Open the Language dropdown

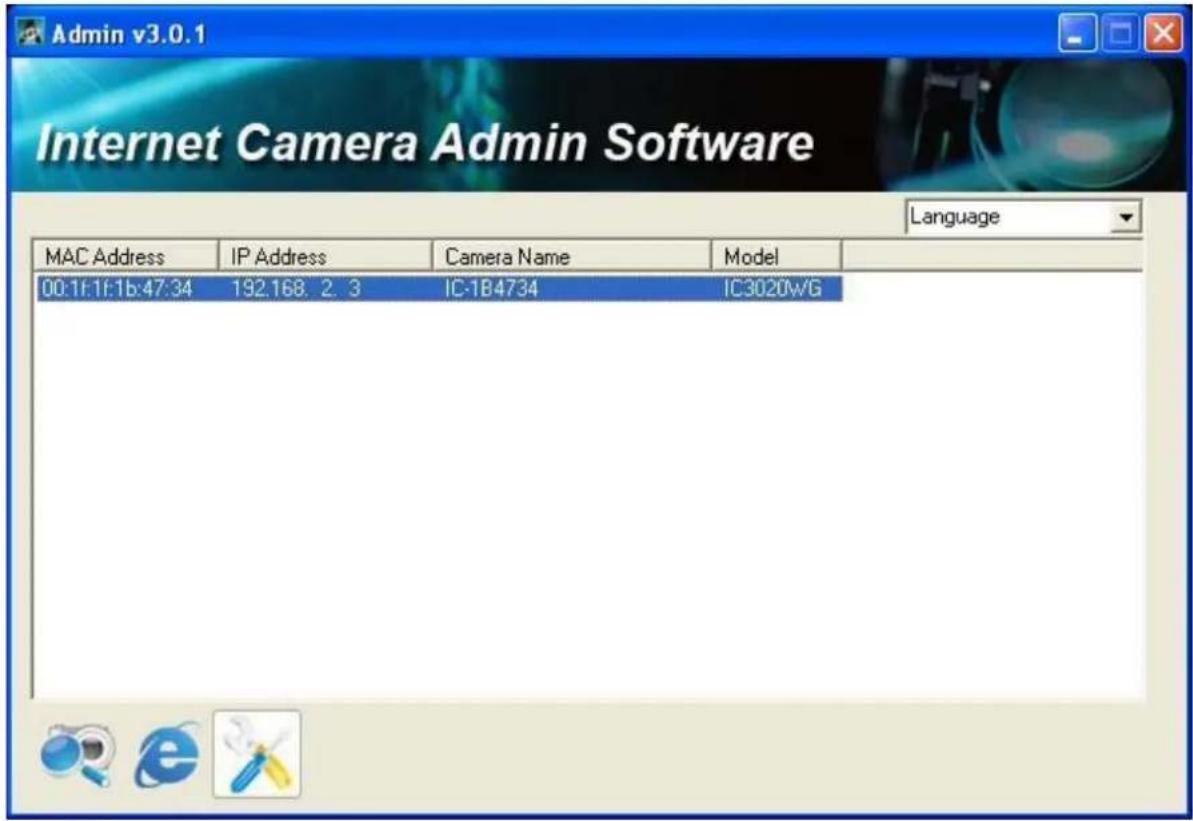(x=1023, y=217)
